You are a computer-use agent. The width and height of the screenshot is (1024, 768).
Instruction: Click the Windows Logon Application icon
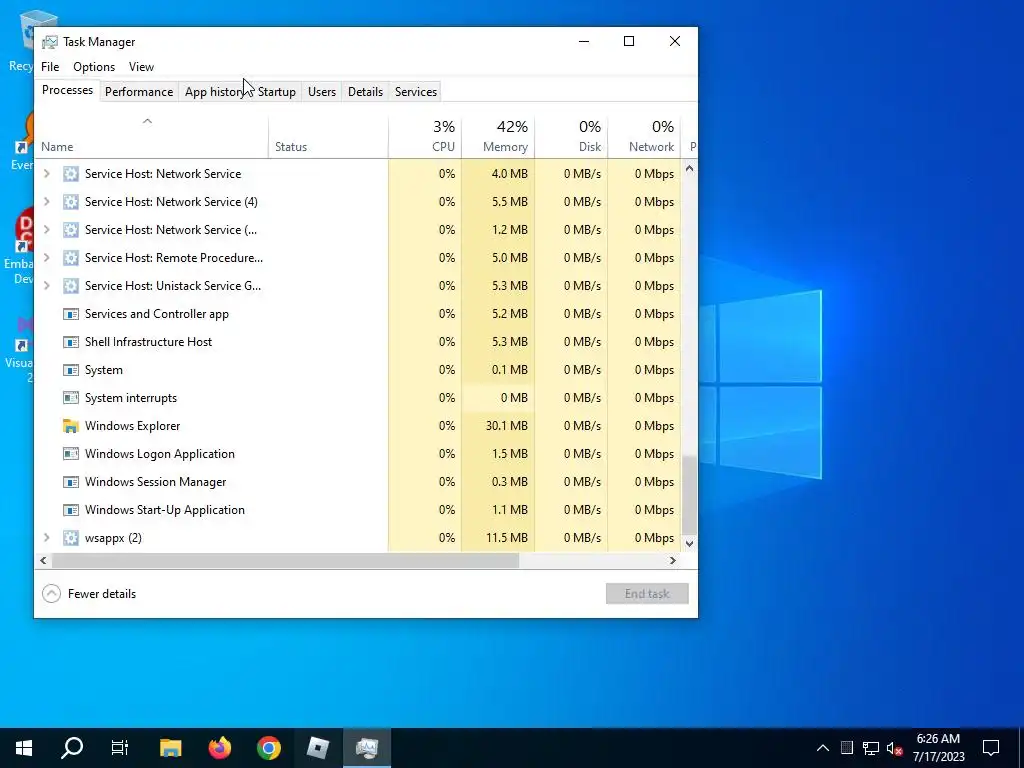pos(71,454)
